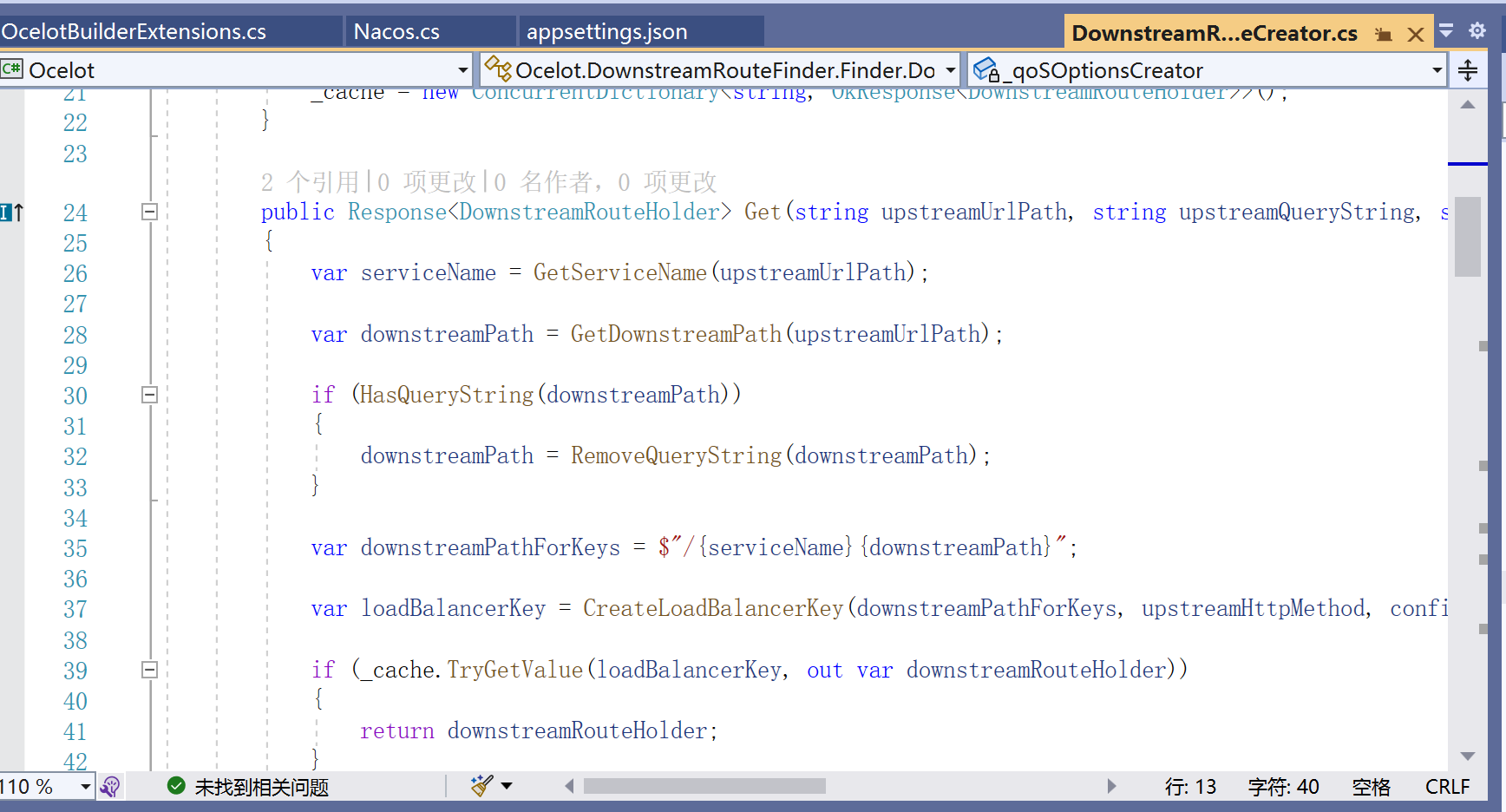Run Code Cleanup with broom icon
Screen dimensions: 1506x812
tap(482, 786)
